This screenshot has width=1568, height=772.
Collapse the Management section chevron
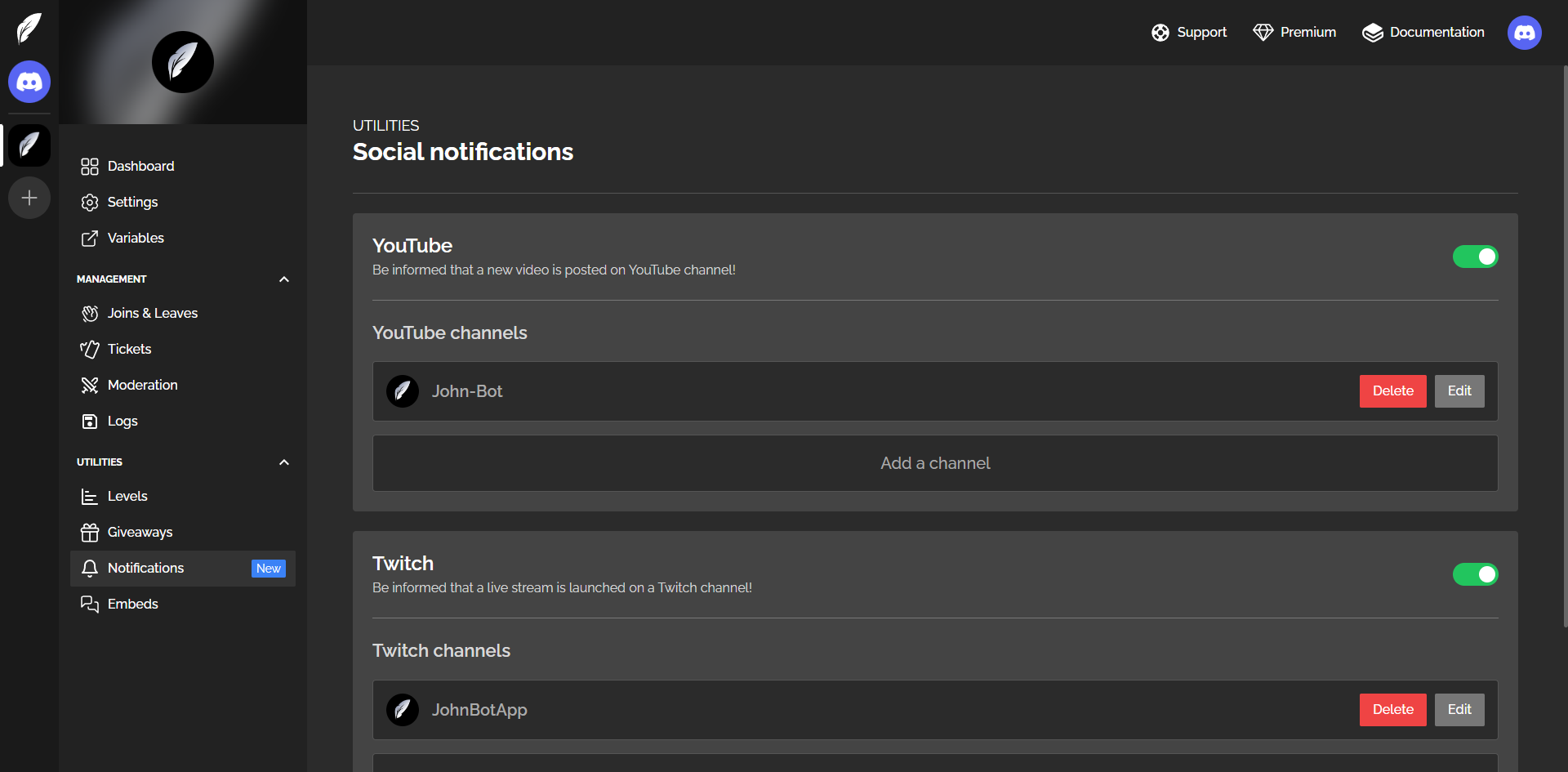[x=284, y=279]
